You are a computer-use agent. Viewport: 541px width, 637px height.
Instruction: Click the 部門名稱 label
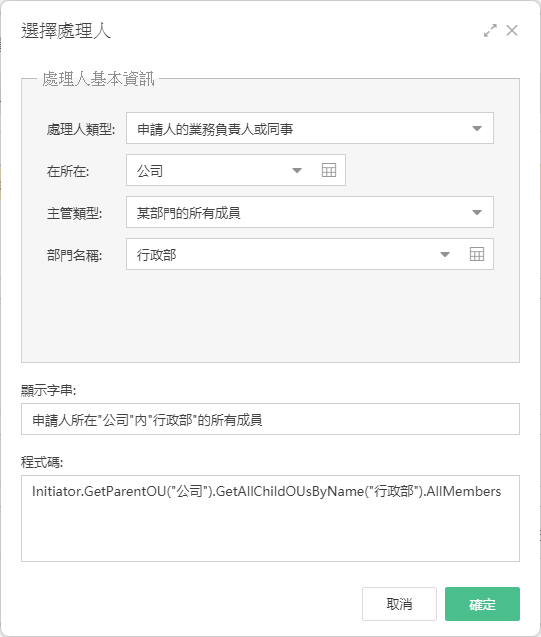coord(74,256)
